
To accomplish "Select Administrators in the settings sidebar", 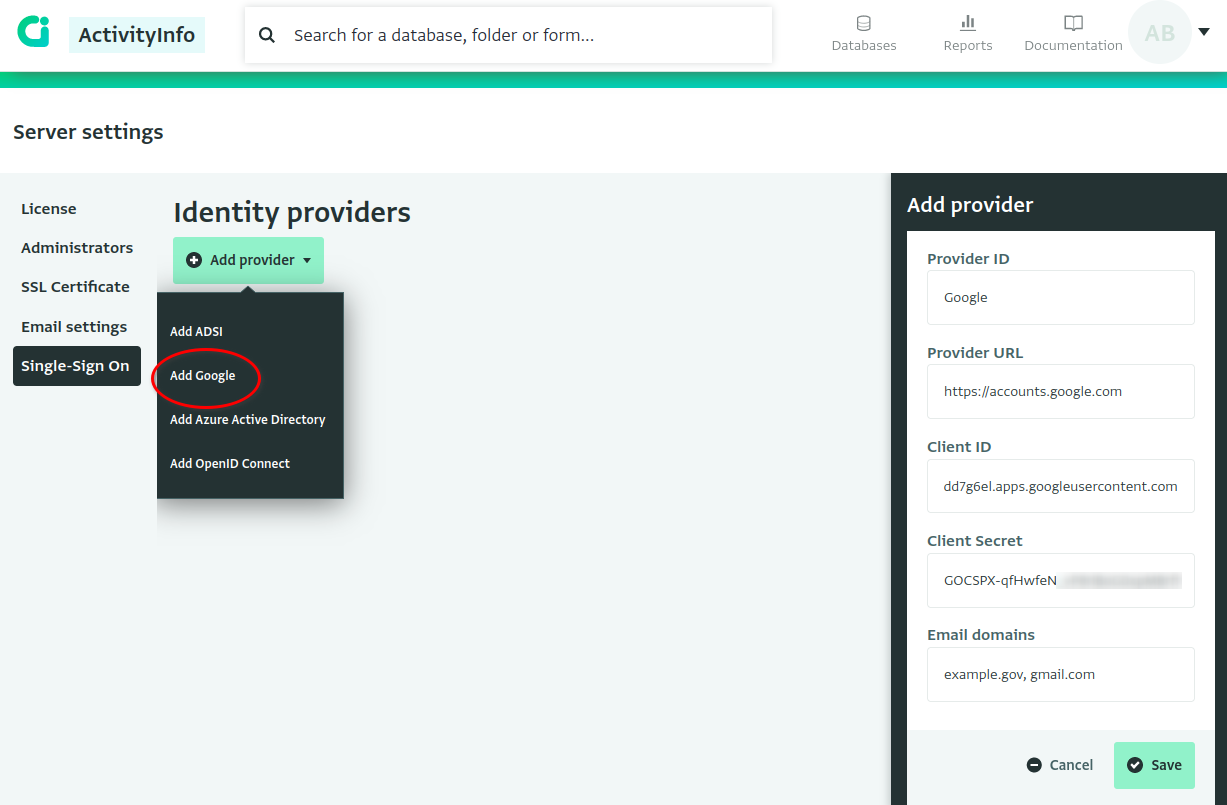I will point(77,248).
